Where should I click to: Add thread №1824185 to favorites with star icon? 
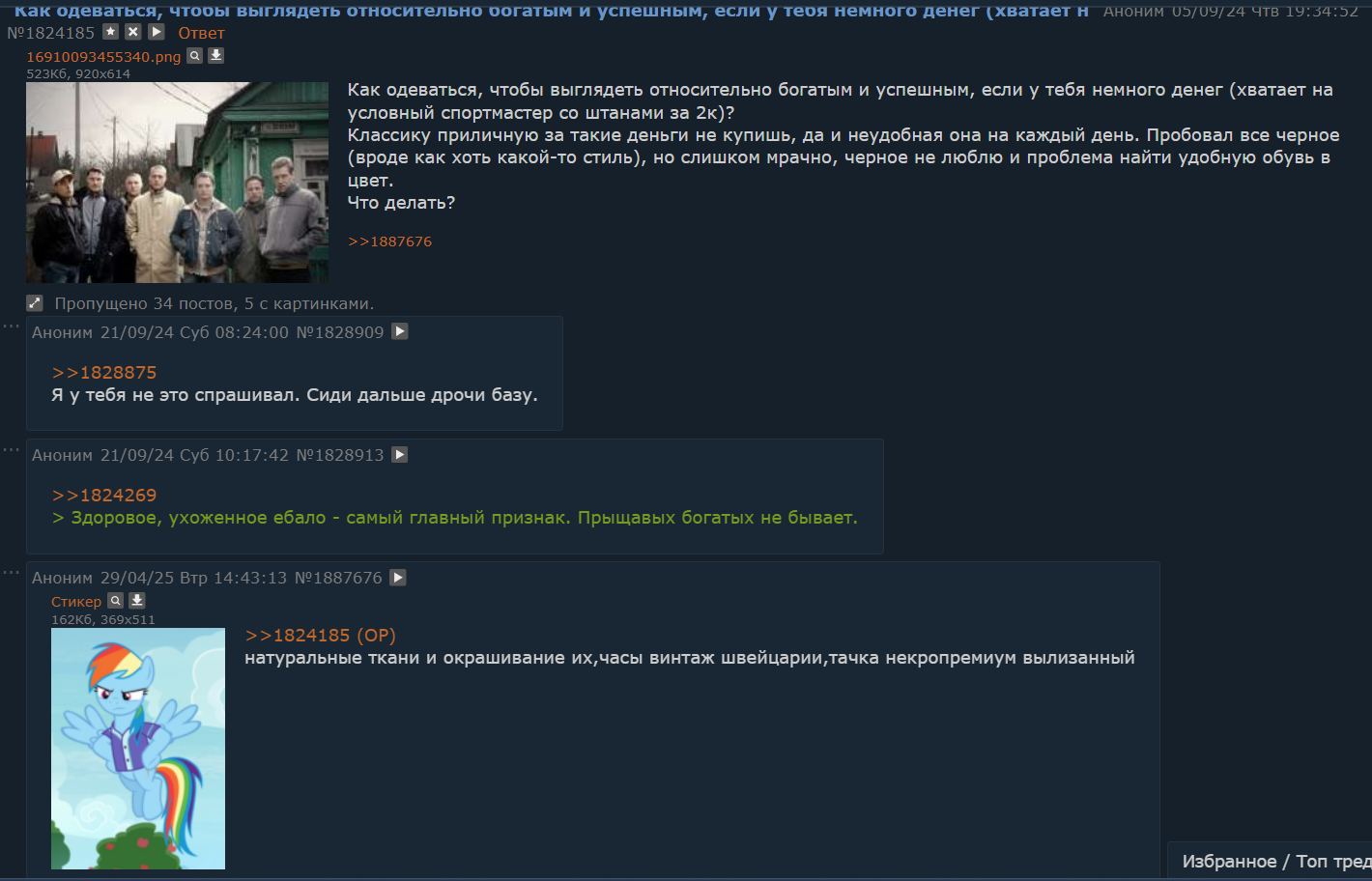point(111,32)
